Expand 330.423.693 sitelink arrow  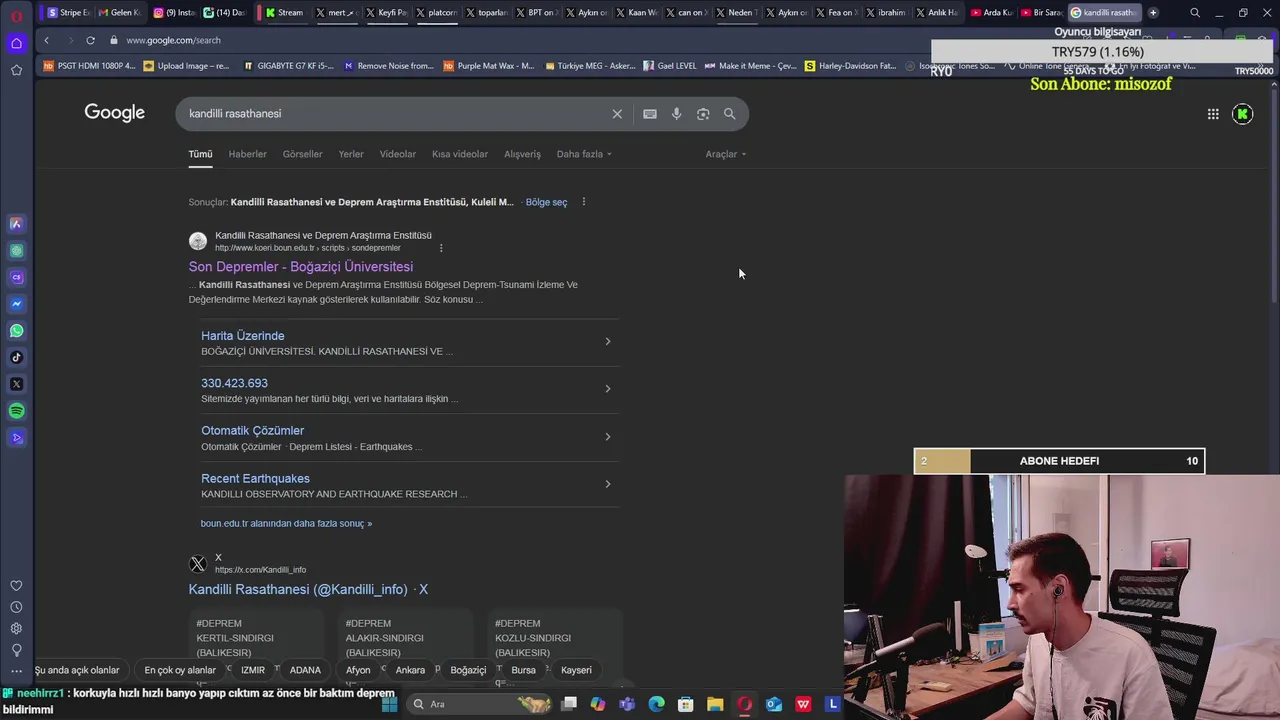coord(607,389)
